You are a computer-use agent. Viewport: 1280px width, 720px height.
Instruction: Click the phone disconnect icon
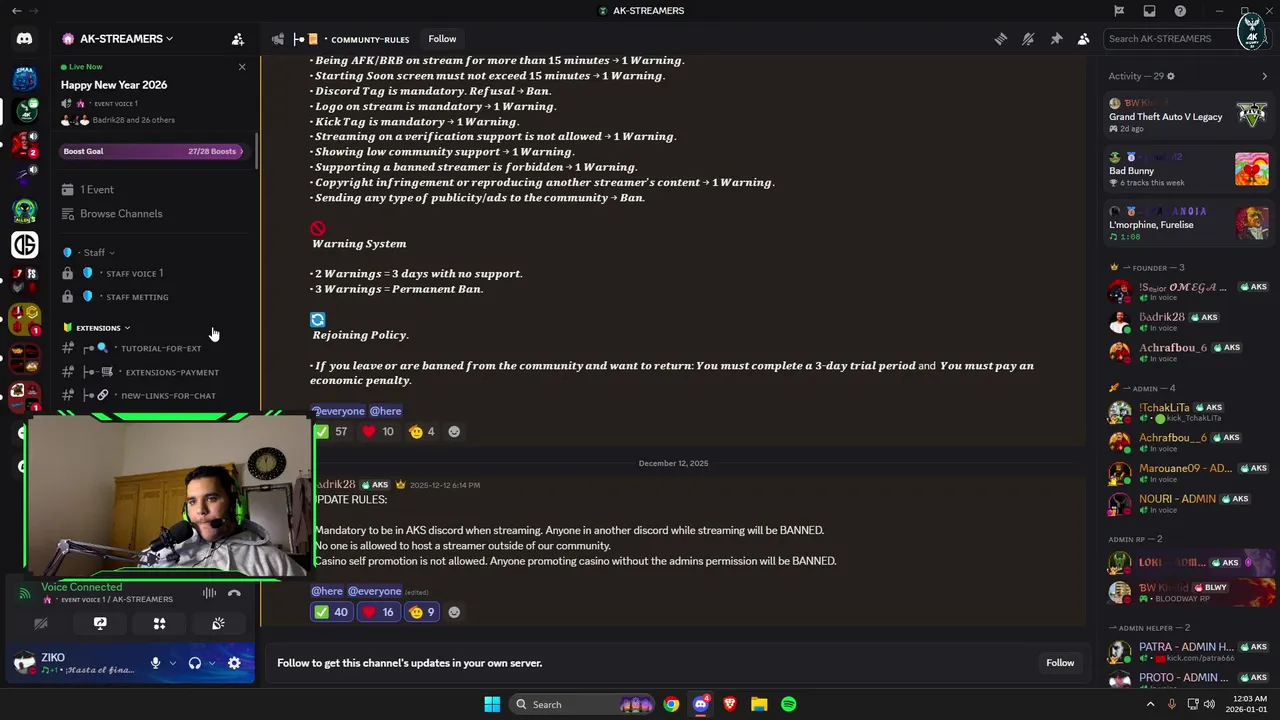coord(234,593)
